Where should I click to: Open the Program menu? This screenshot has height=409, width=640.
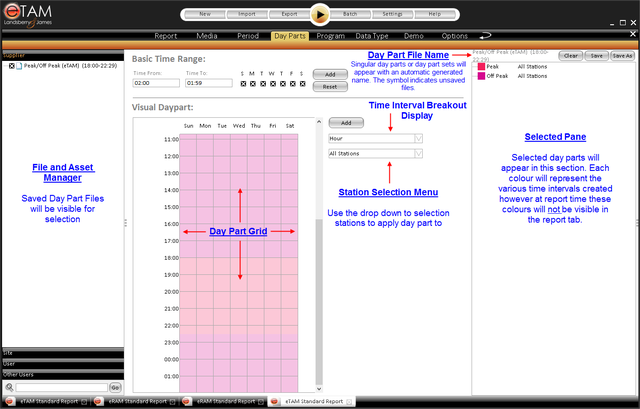pyautogui.click(x=330, y=36)
